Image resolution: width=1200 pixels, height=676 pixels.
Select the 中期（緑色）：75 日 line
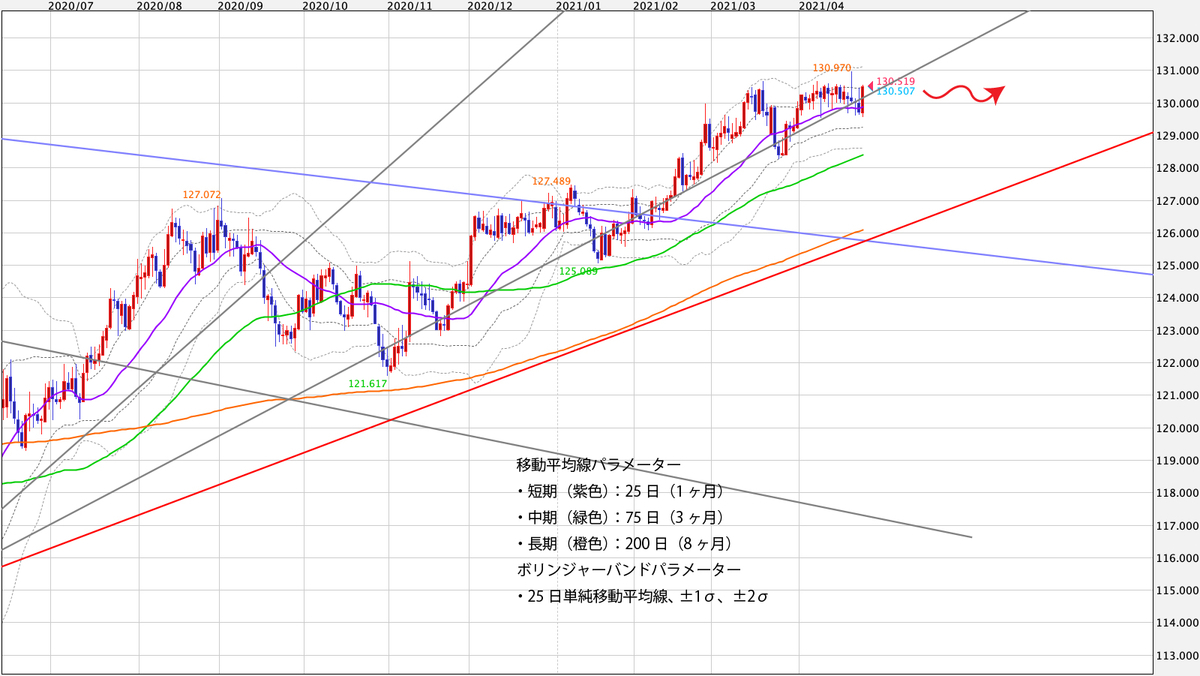click(x=619, y=517)
